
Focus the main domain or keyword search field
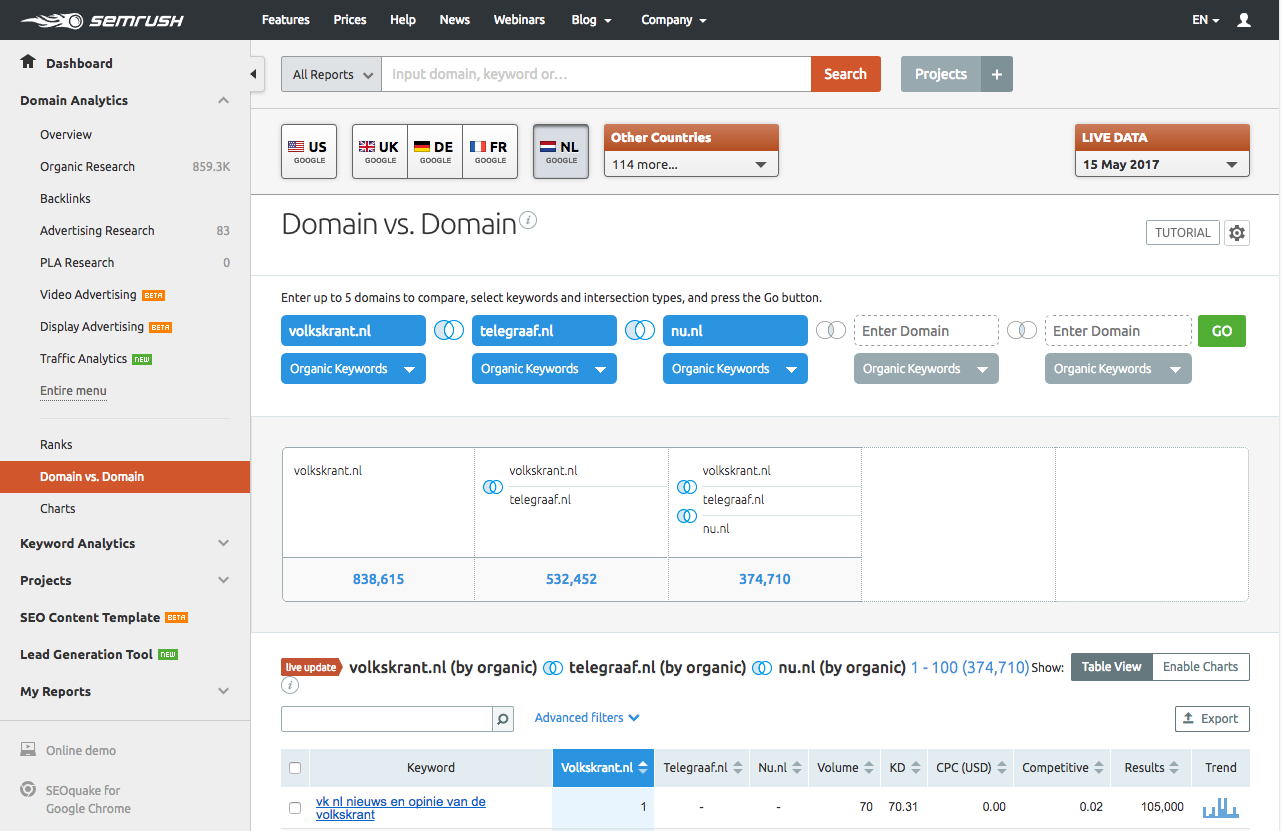[x=596, y=74]
